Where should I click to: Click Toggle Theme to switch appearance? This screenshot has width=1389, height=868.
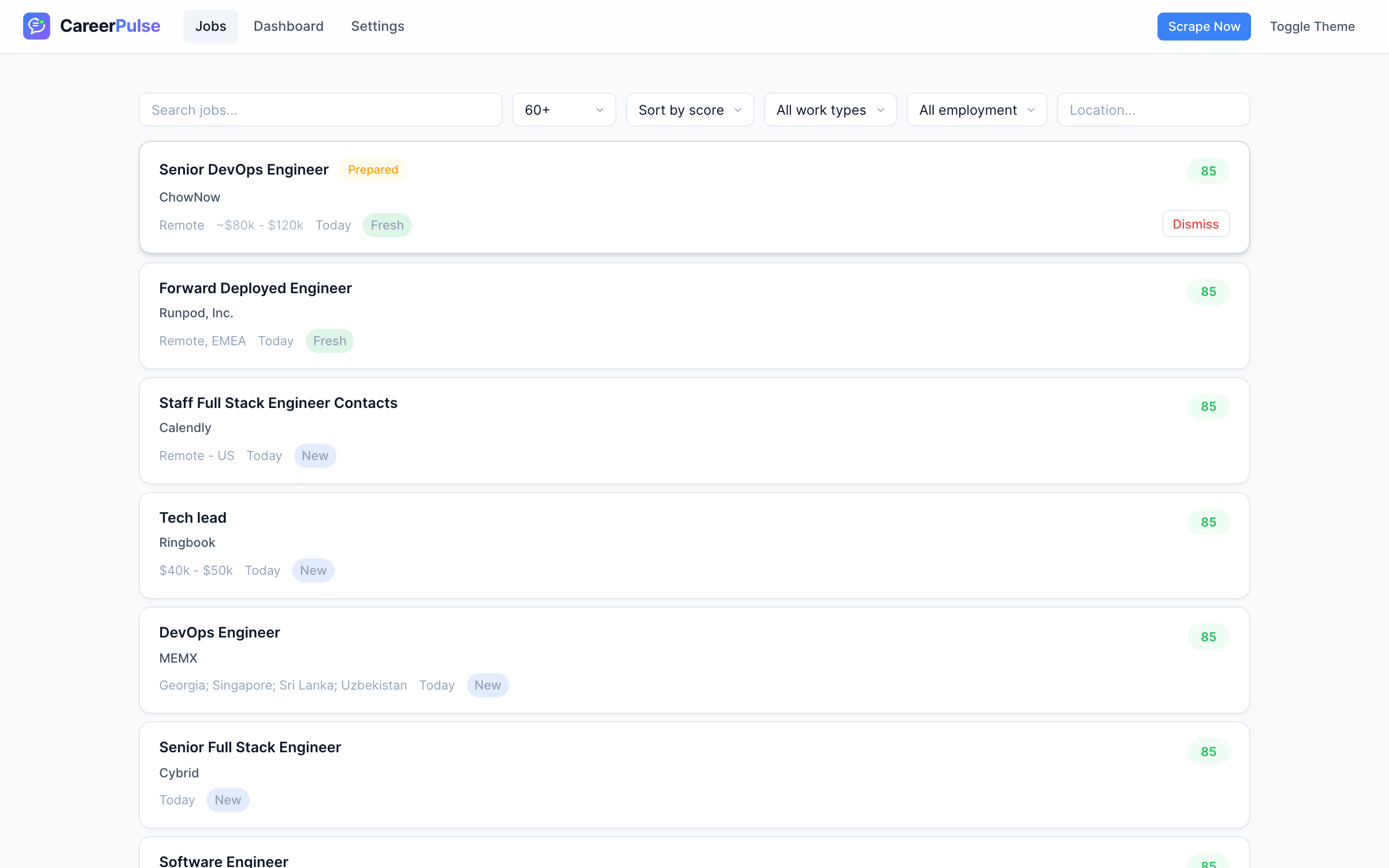(x=1313, y=26)
